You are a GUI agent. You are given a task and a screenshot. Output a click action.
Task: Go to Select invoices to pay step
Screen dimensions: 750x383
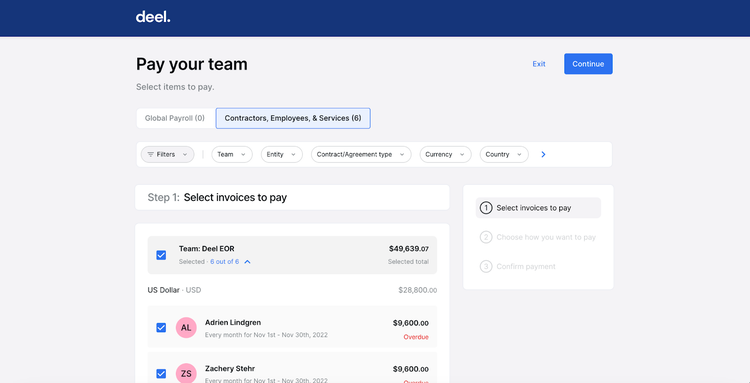pyautogui.click(x=538, y=208)
